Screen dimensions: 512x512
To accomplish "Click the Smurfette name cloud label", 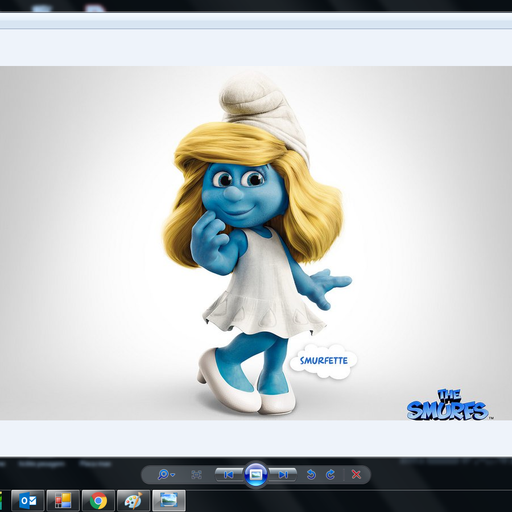I will point(323,361).
